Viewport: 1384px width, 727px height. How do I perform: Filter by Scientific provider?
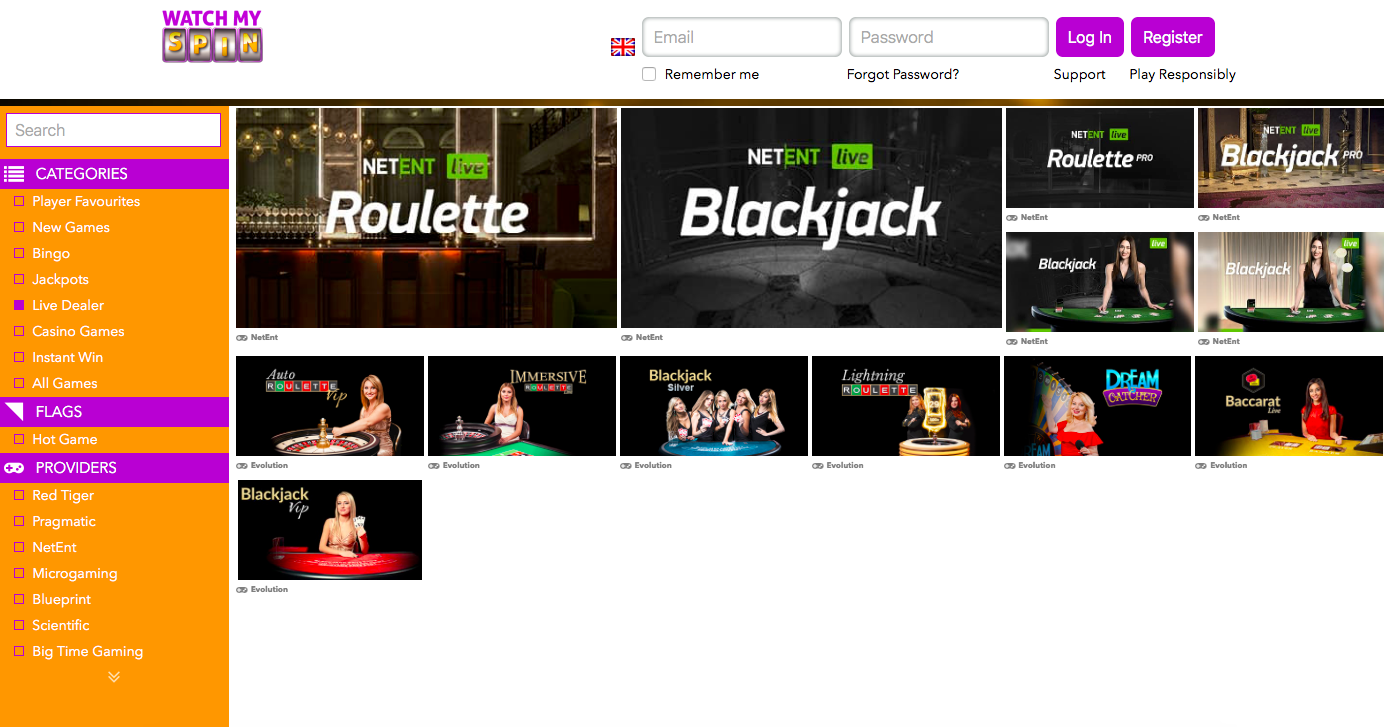[x=19, y=625]
